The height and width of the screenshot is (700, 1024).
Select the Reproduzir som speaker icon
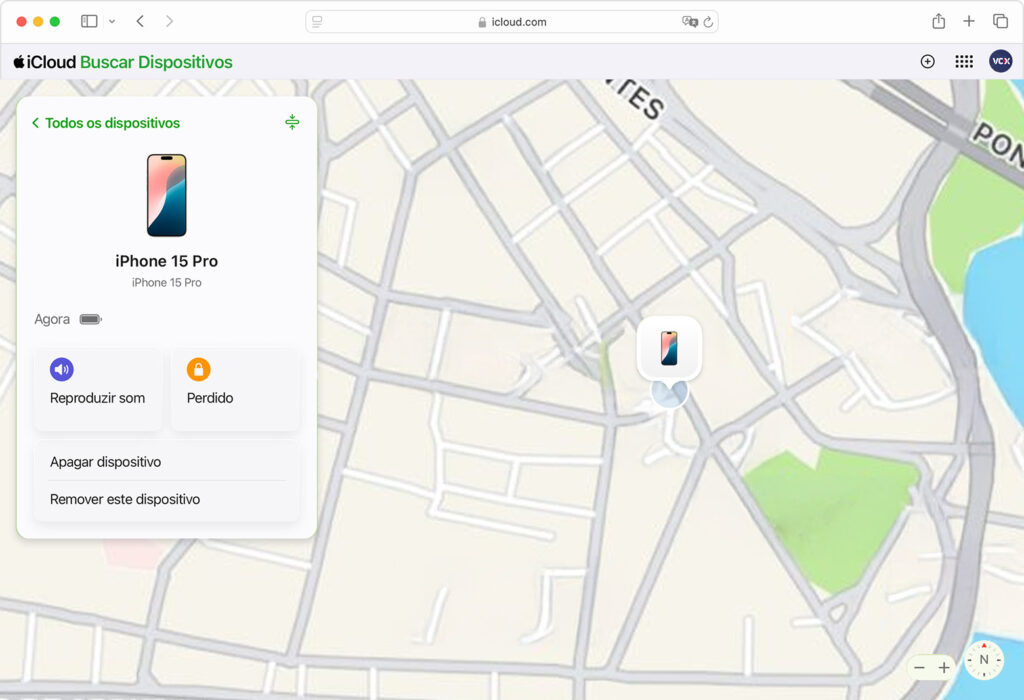(62, 369)
